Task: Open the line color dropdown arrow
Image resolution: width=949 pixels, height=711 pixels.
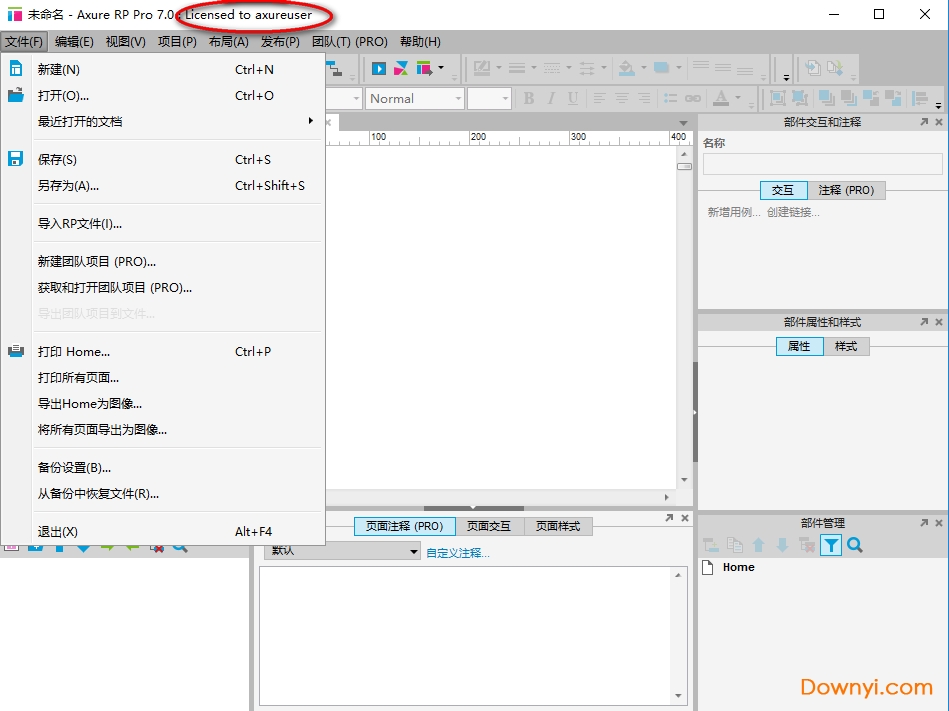Action: [499, 68]
